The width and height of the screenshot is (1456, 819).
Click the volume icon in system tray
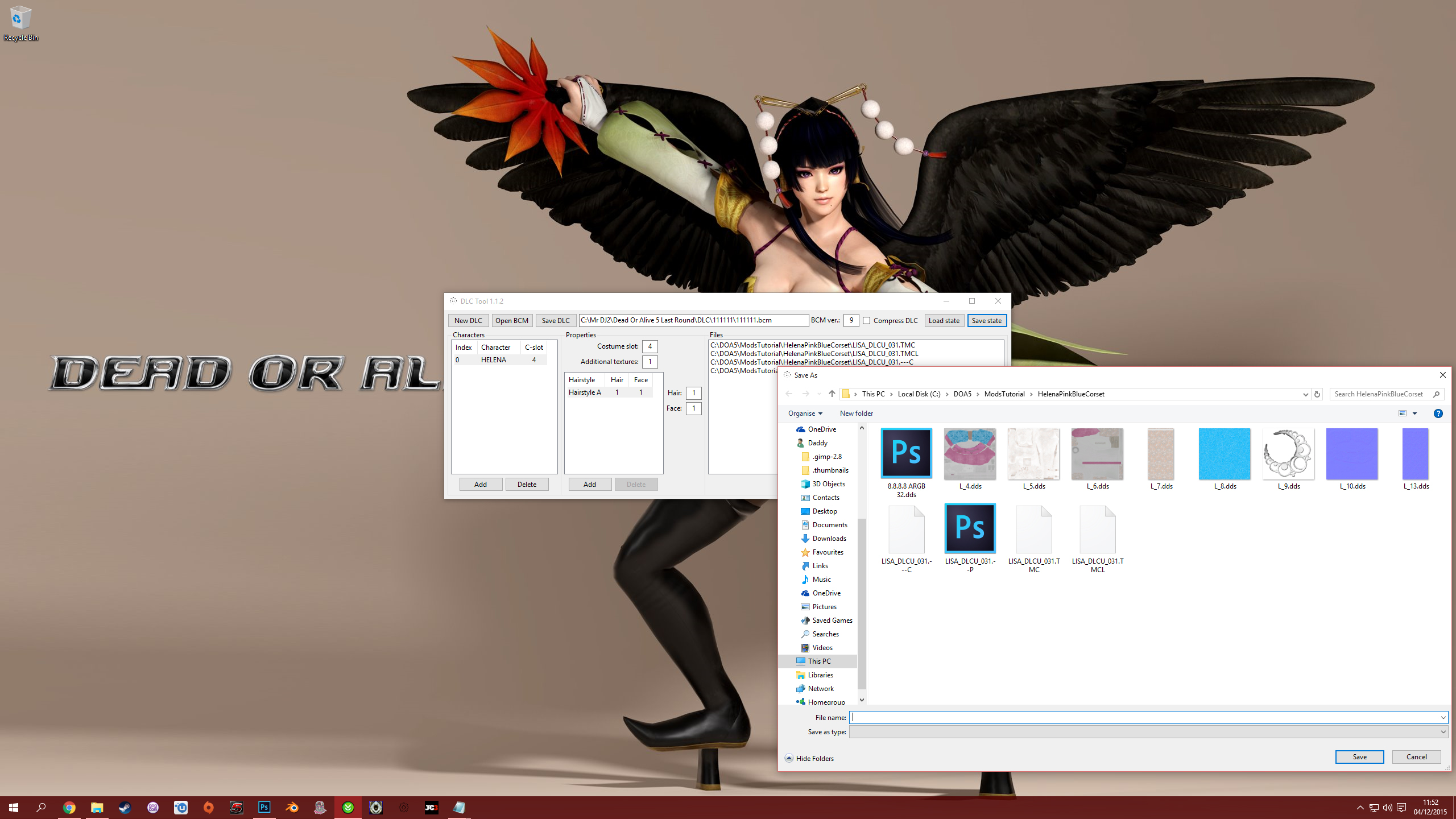coord(1388,808)
